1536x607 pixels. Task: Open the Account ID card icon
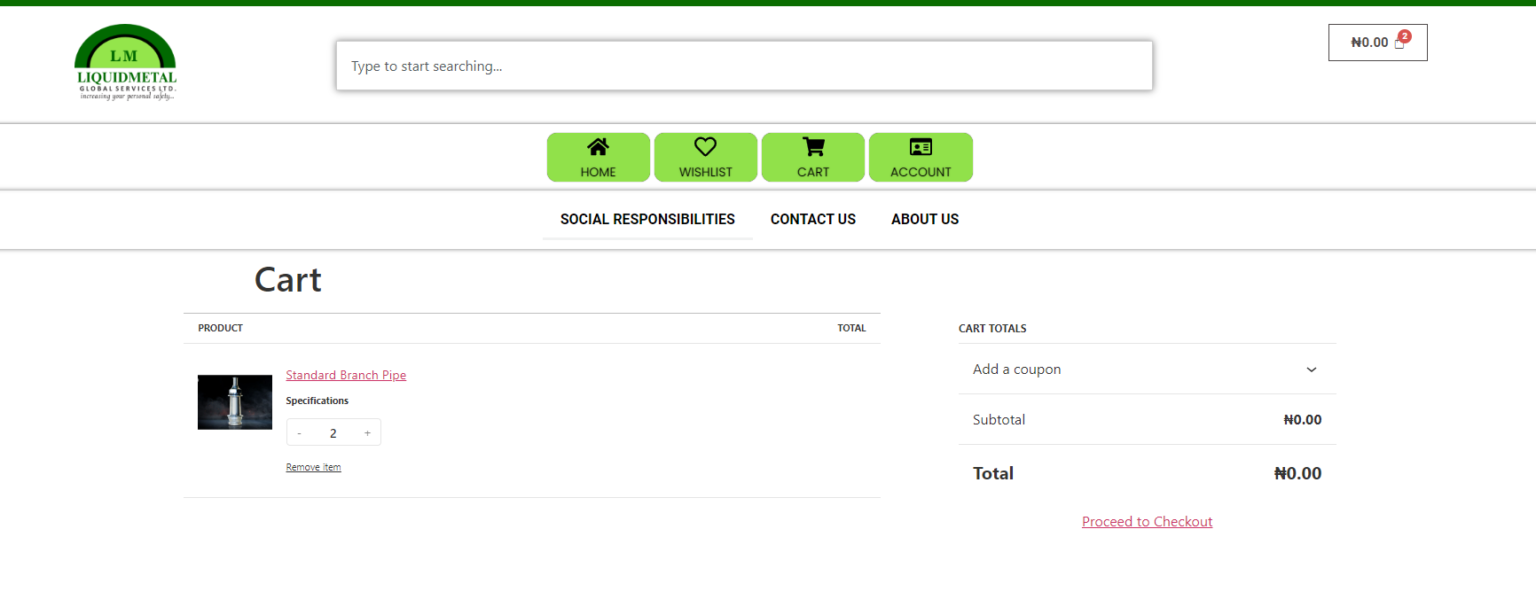point(920,148)
